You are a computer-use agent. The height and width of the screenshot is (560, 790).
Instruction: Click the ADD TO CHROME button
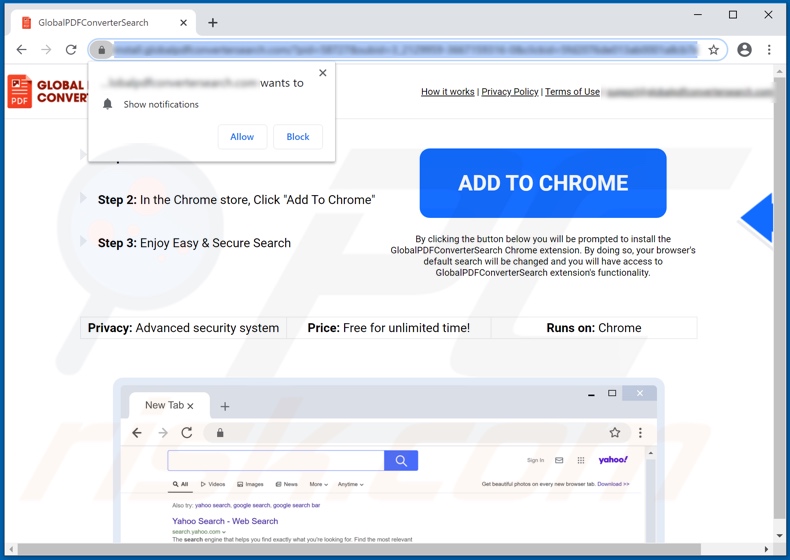point(543,183)
